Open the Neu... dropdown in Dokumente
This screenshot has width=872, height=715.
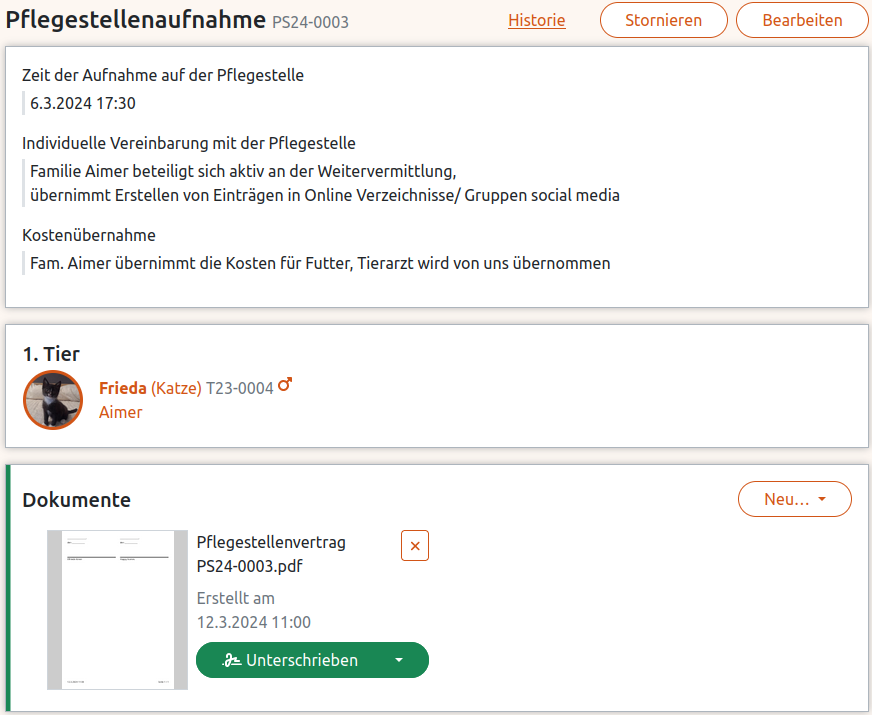coord(794,498)
